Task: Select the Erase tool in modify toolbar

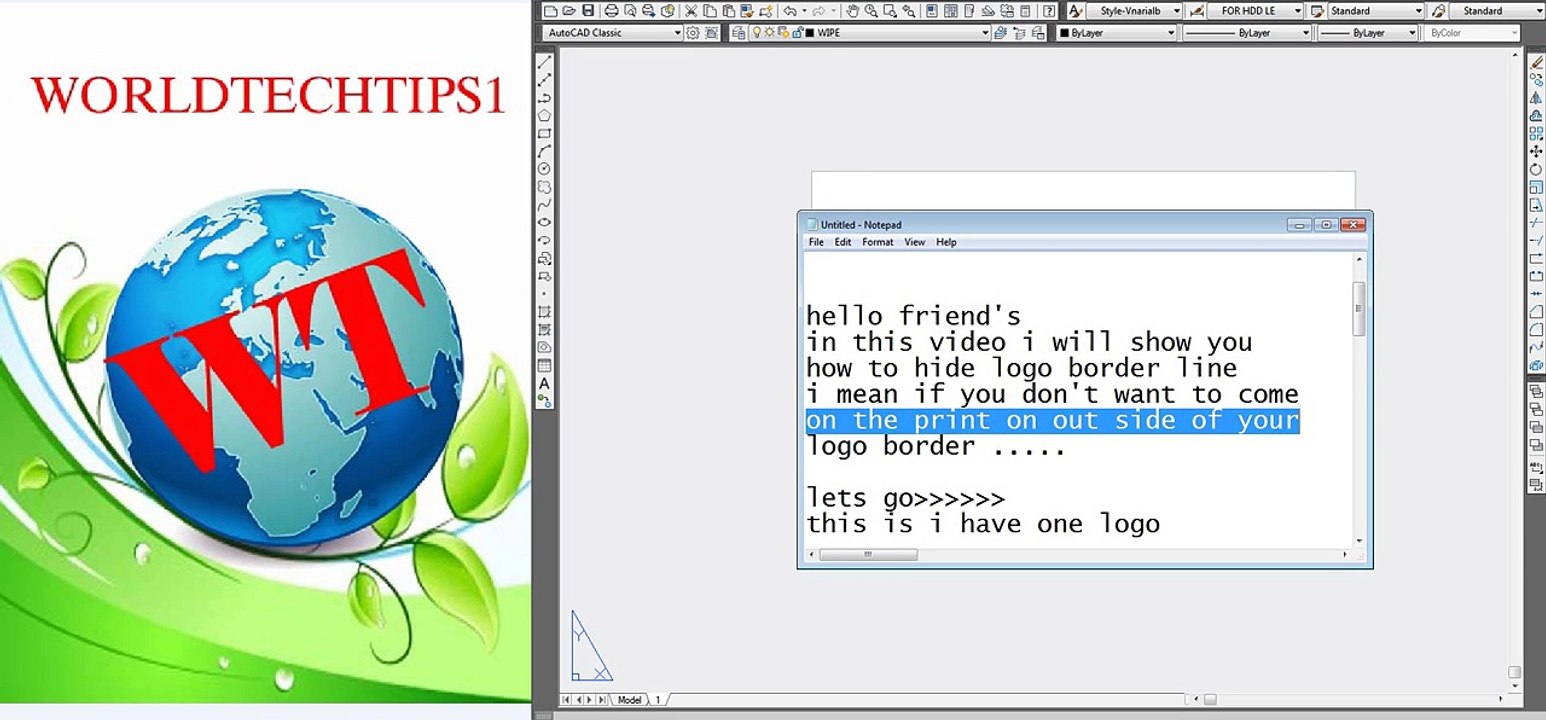Action: click(1537, 61)
